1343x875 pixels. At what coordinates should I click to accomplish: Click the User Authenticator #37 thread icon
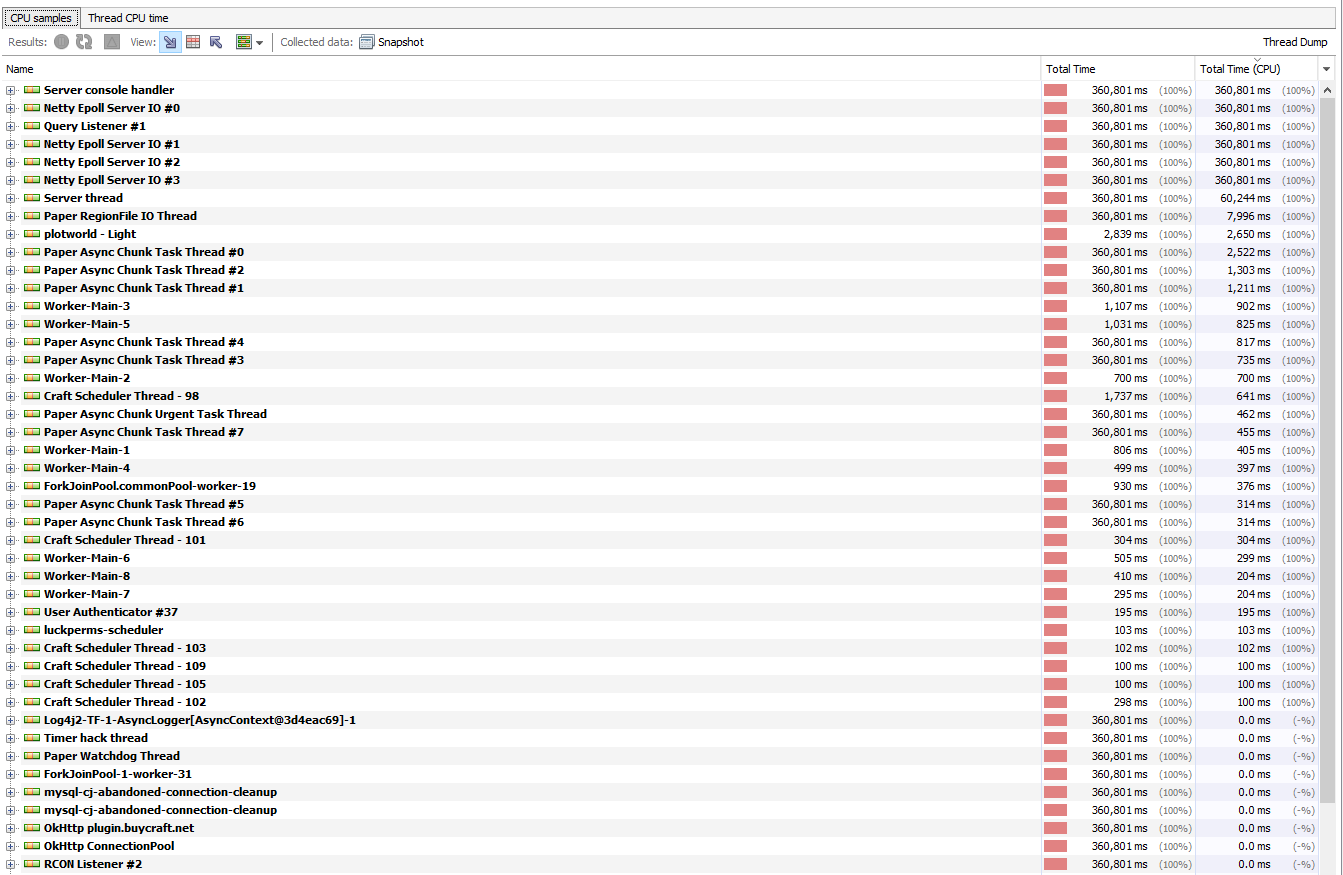click(x=32, y=612)
